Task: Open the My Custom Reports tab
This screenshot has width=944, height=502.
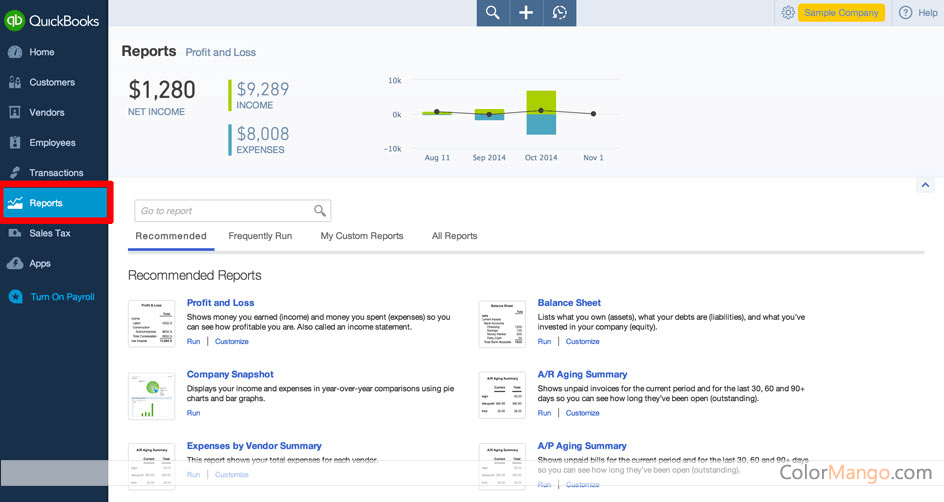Action: 361,236
